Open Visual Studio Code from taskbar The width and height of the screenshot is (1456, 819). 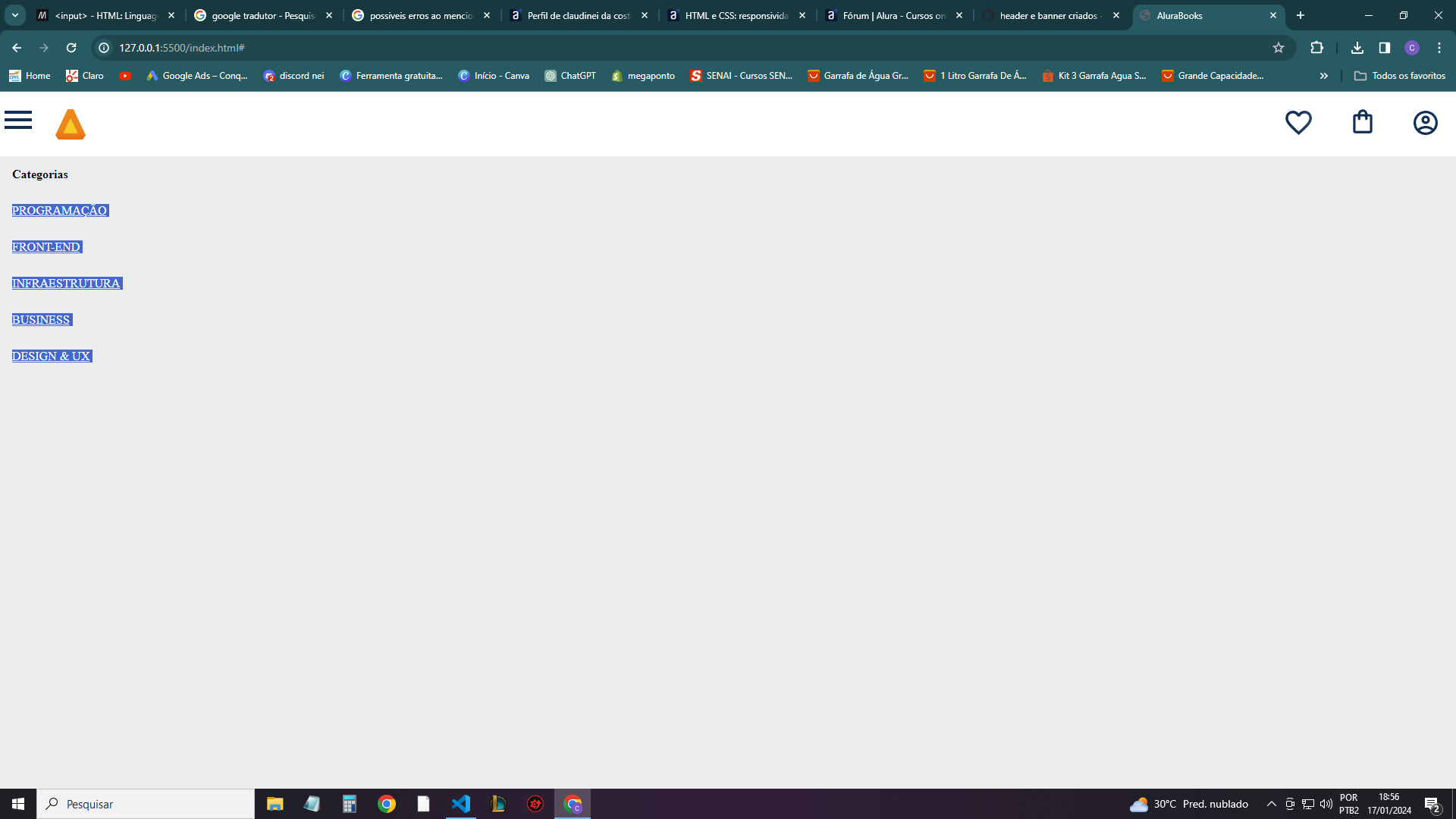click(x=460, y=804)
